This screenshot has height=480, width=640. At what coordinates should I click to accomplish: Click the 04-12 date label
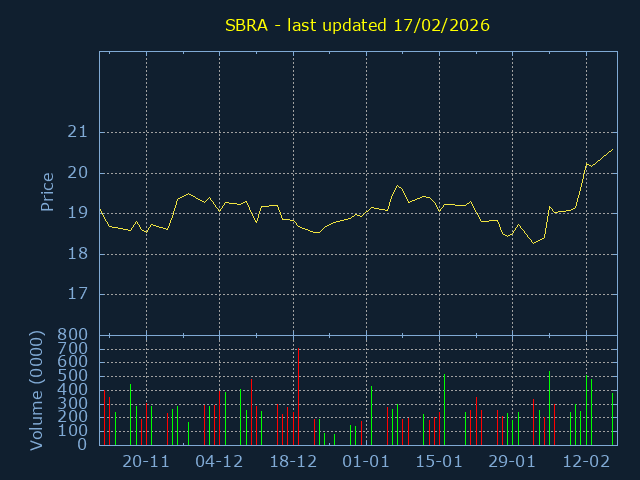tap(219, 462)
